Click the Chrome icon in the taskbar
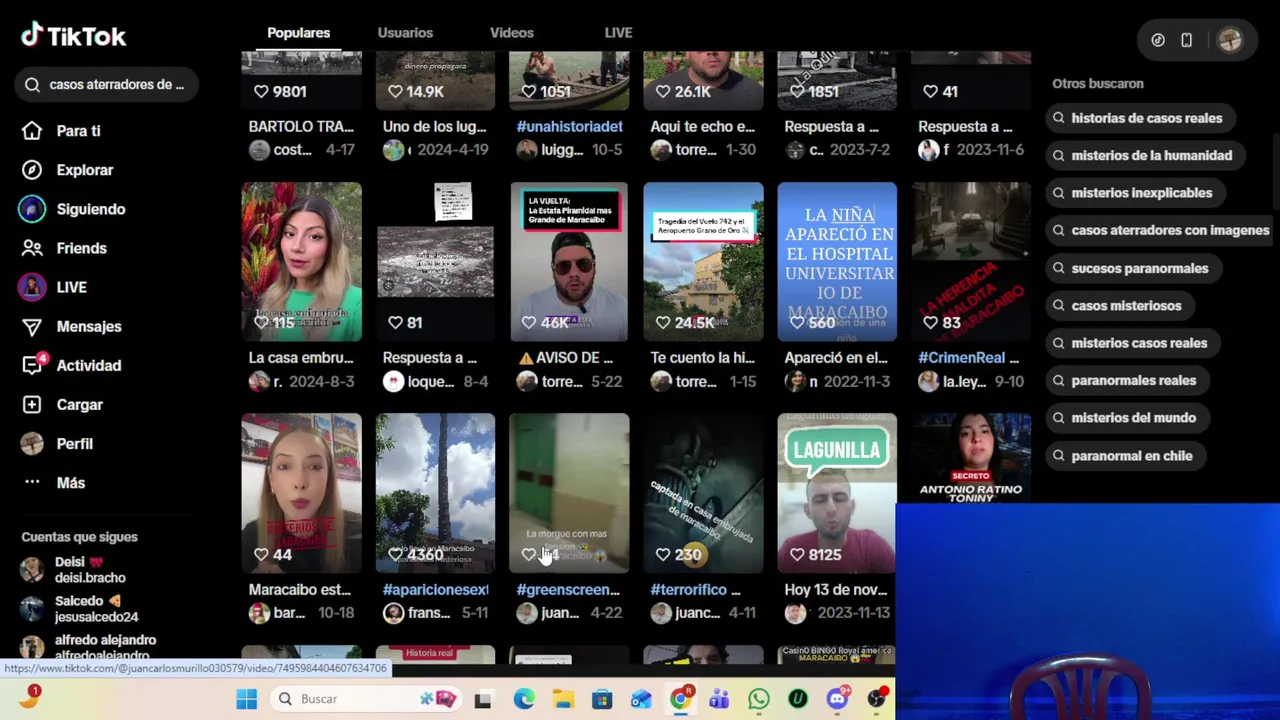 (x=680, y=699)
